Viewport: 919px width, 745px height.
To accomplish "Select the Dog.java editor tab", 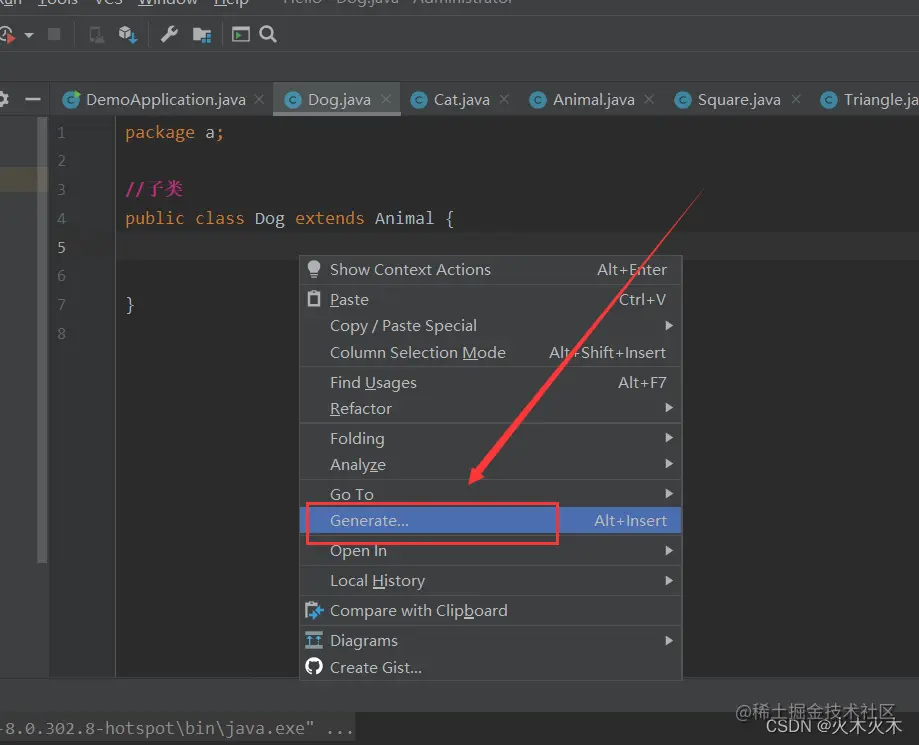I will point(339,100).
